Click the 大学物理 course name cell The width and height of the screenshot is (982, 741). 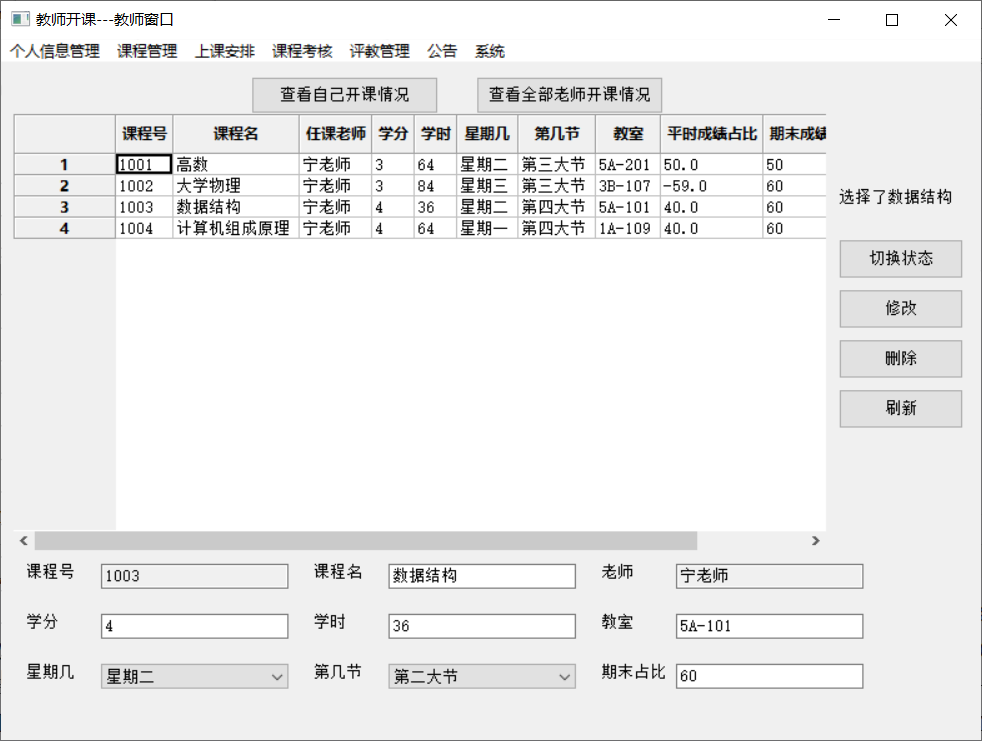236,186
